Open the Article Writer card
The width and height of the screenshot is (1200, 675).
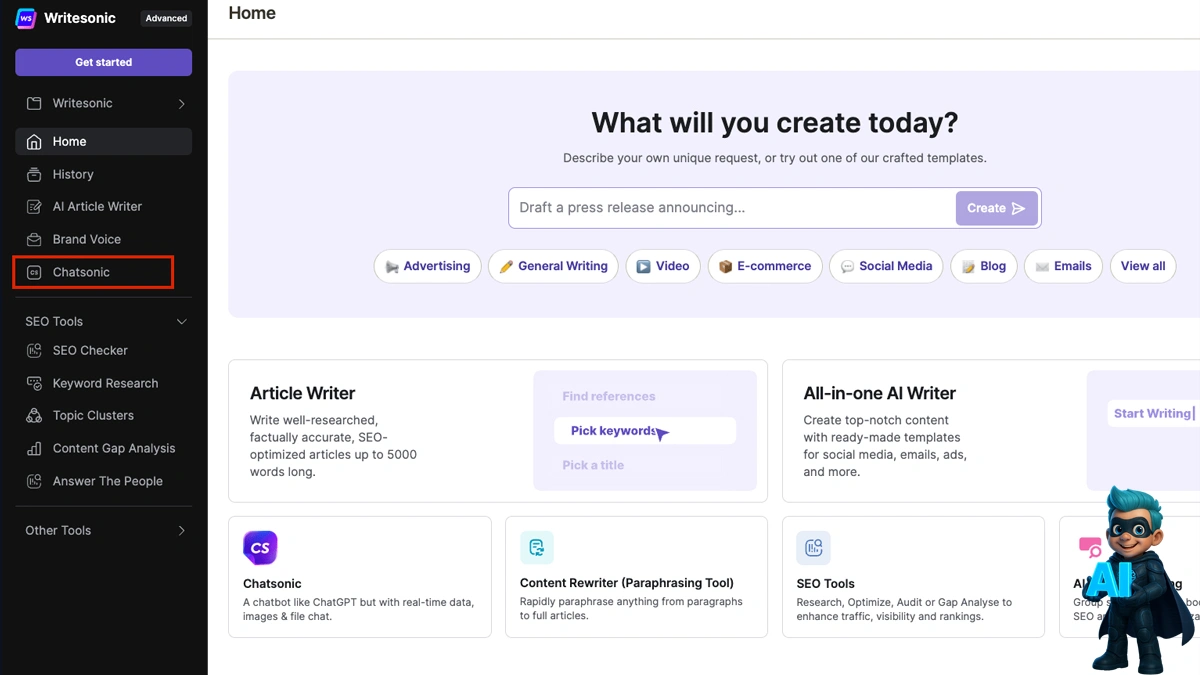click(x=498, y=431)
